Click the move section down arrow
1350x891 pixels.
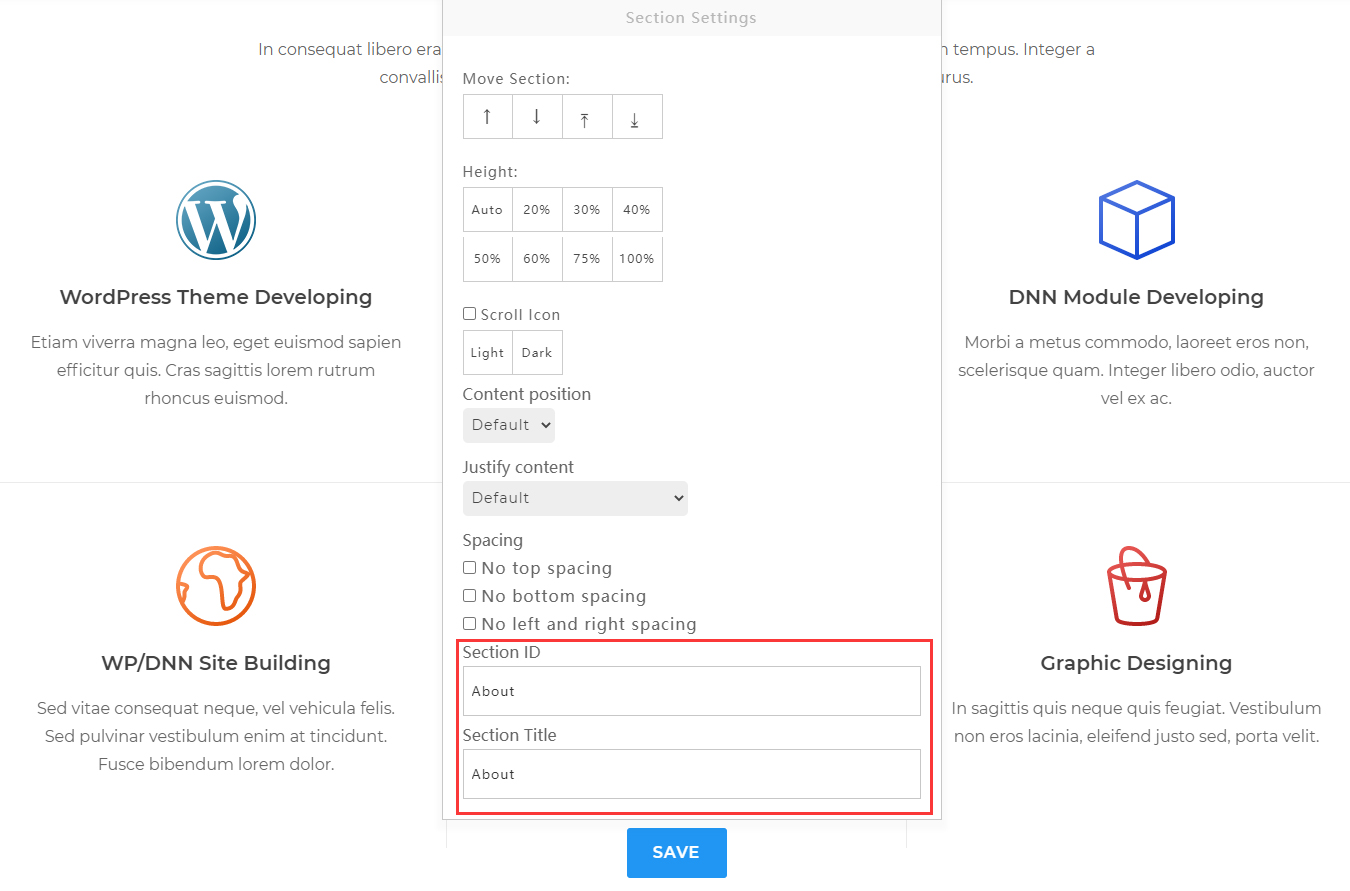point(537,117)
